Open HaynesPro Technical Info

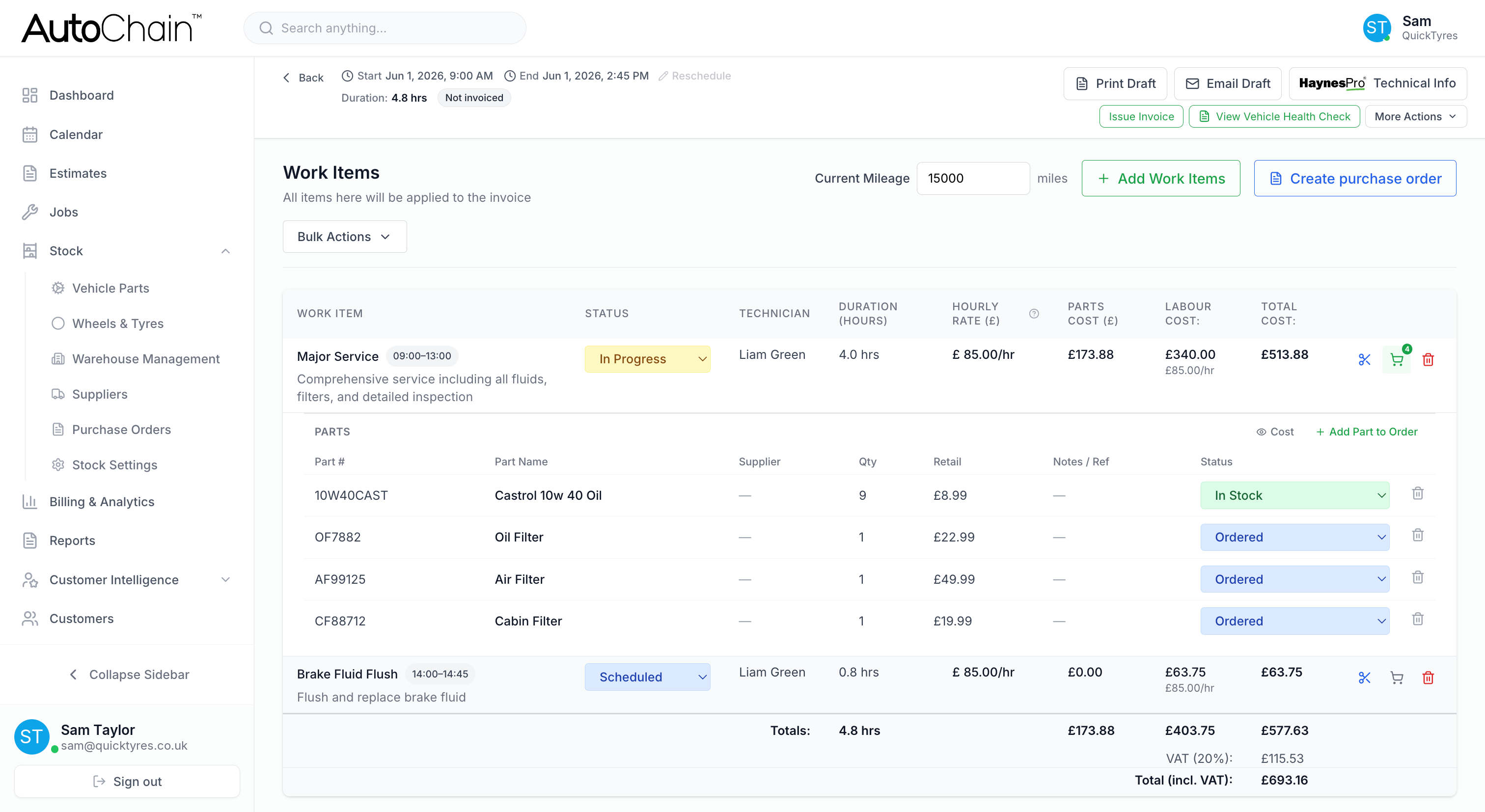(x=1377, y=83)
